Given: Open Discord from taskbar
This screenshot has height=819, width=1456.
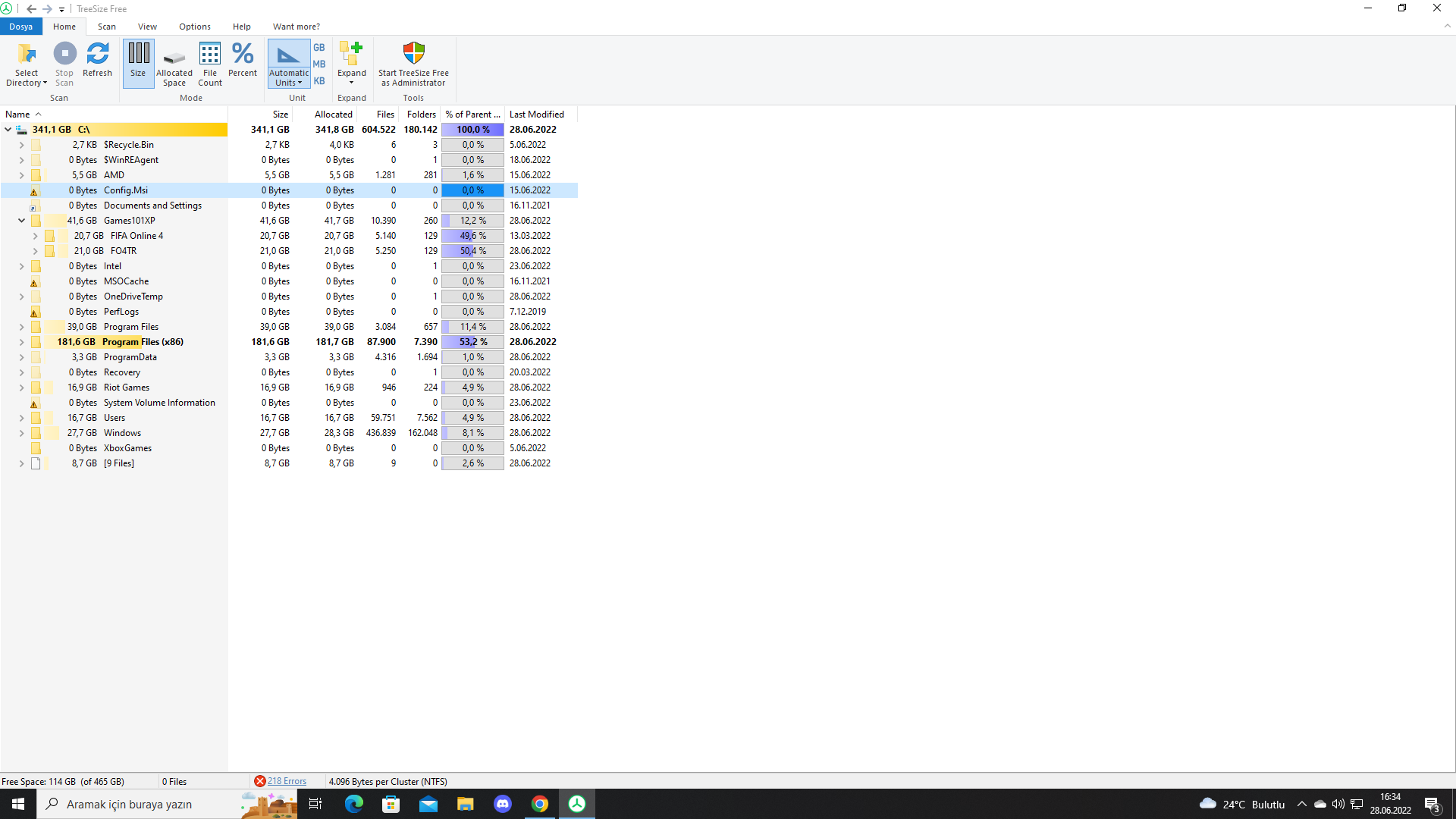Looking at the screenshot, I should tap(503, 804).
